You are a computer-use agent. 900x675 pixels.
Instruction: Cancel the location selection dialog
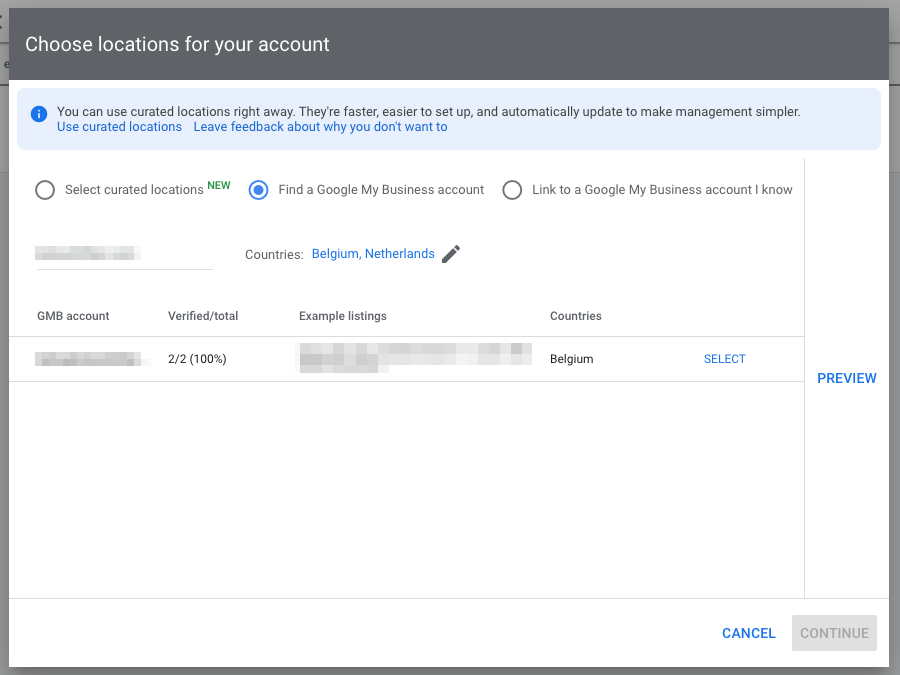748,633
